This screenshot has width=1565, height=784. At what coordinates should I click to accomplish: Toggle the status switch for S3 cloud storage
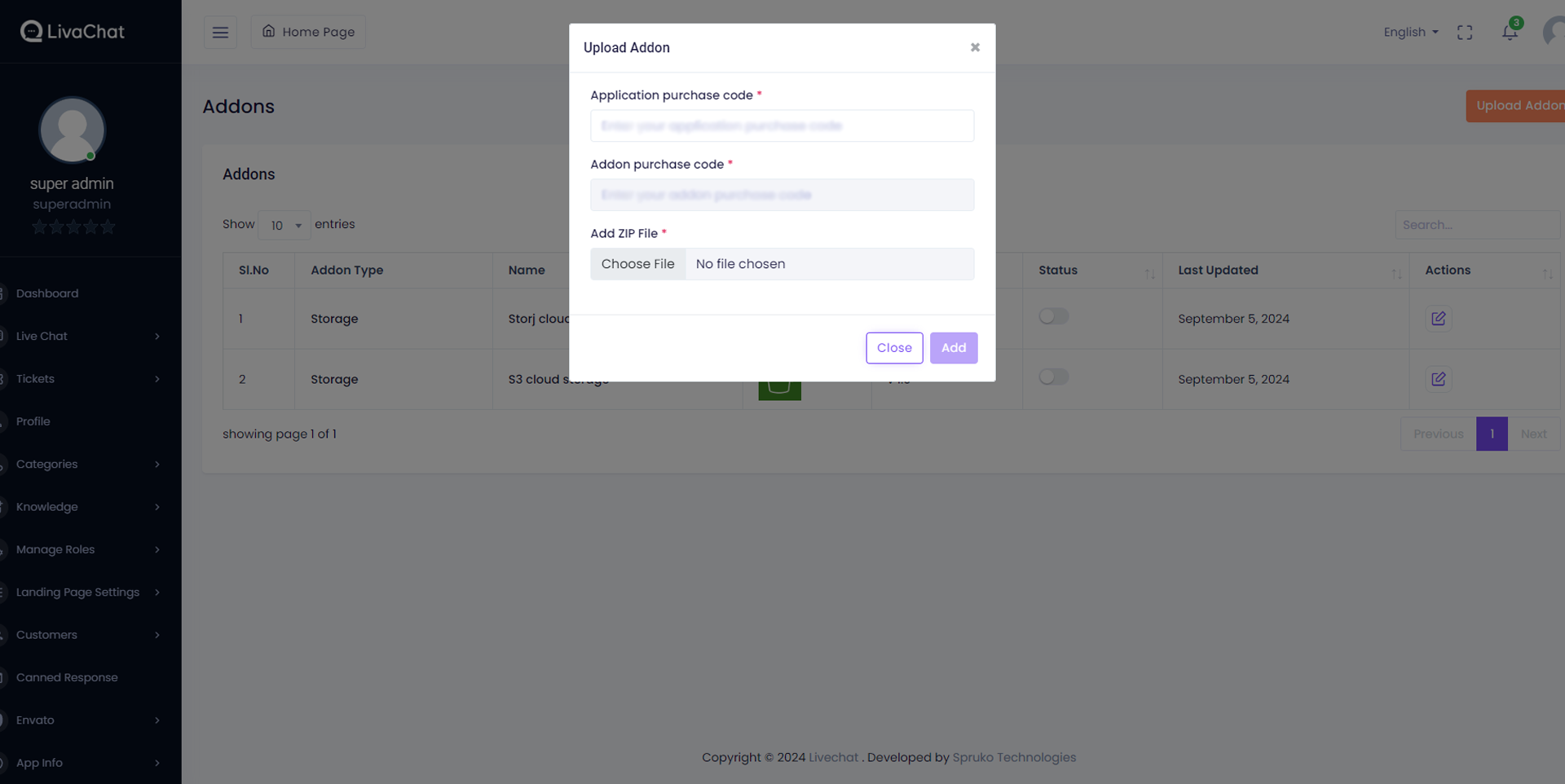(x=1053, y=377)
